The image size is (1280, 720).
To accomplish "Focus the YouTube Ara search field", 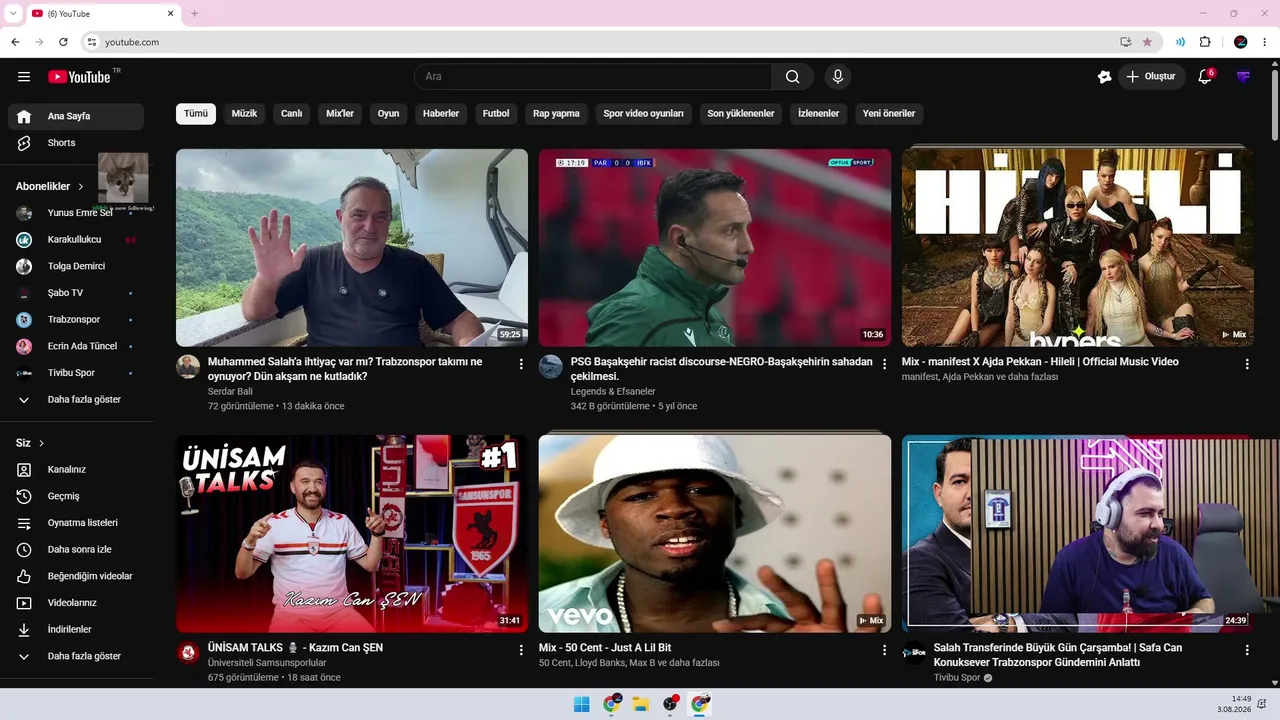I will (593, 77).
